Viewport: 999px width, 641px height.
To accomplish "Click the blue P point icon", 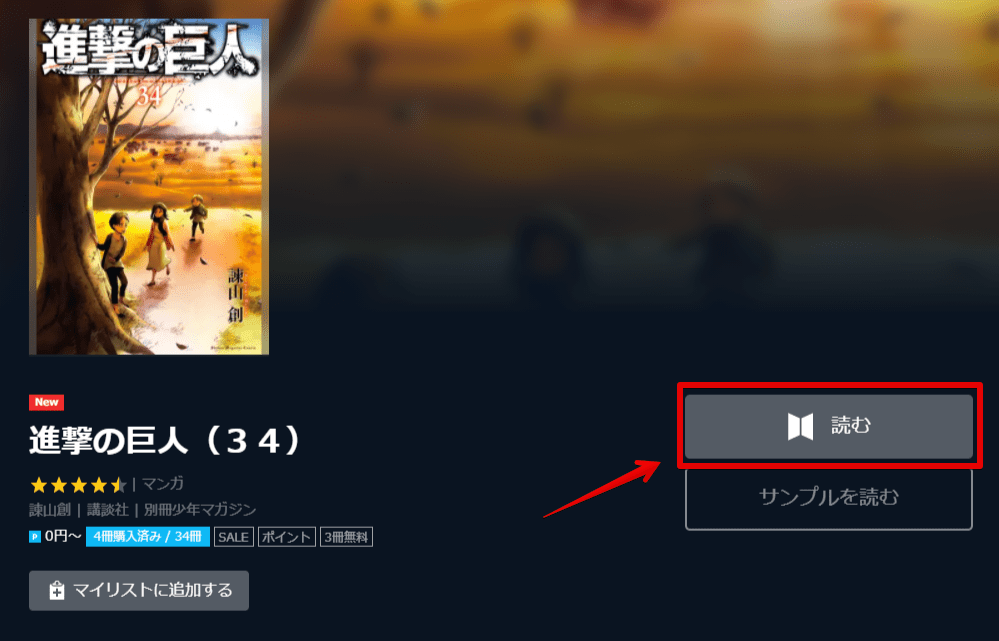I will (35, 537).
